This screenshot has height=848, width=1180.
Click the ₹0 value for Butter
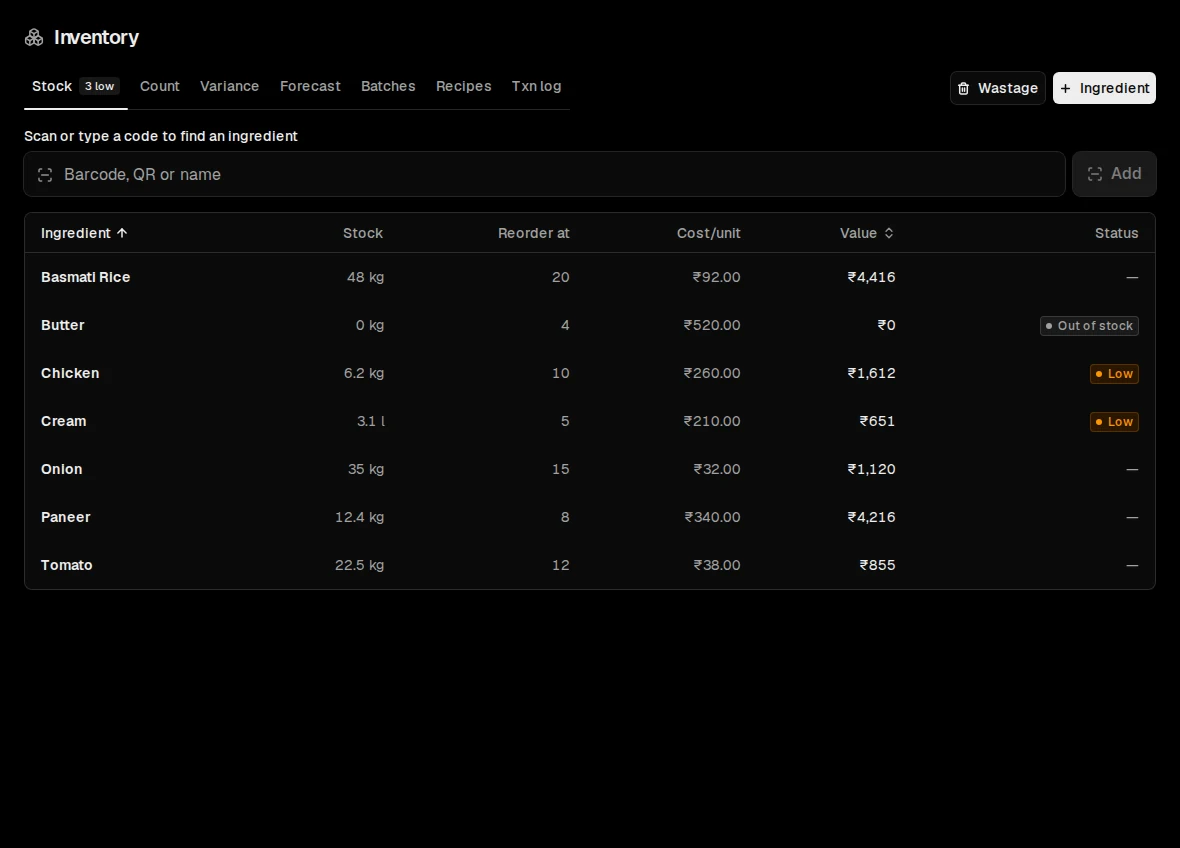(x=887, y=325)
